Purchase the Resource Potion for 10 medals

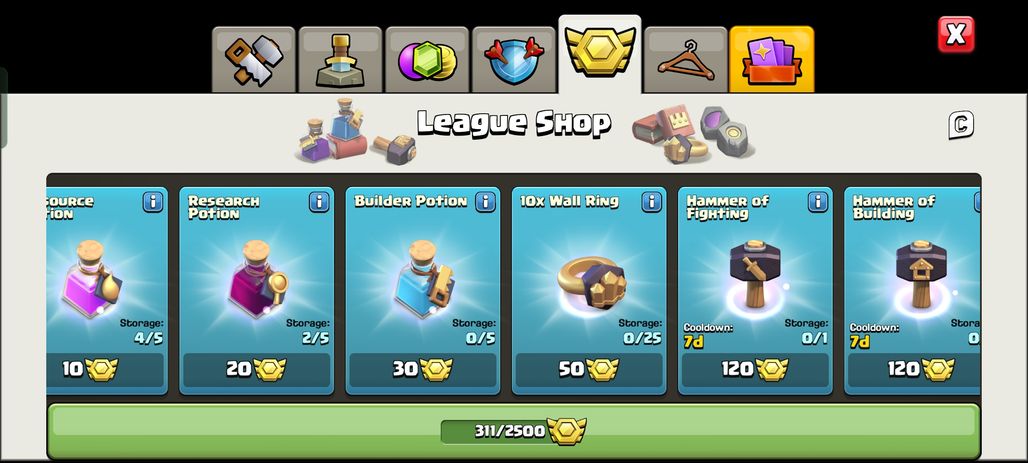(x=105, y=370)
